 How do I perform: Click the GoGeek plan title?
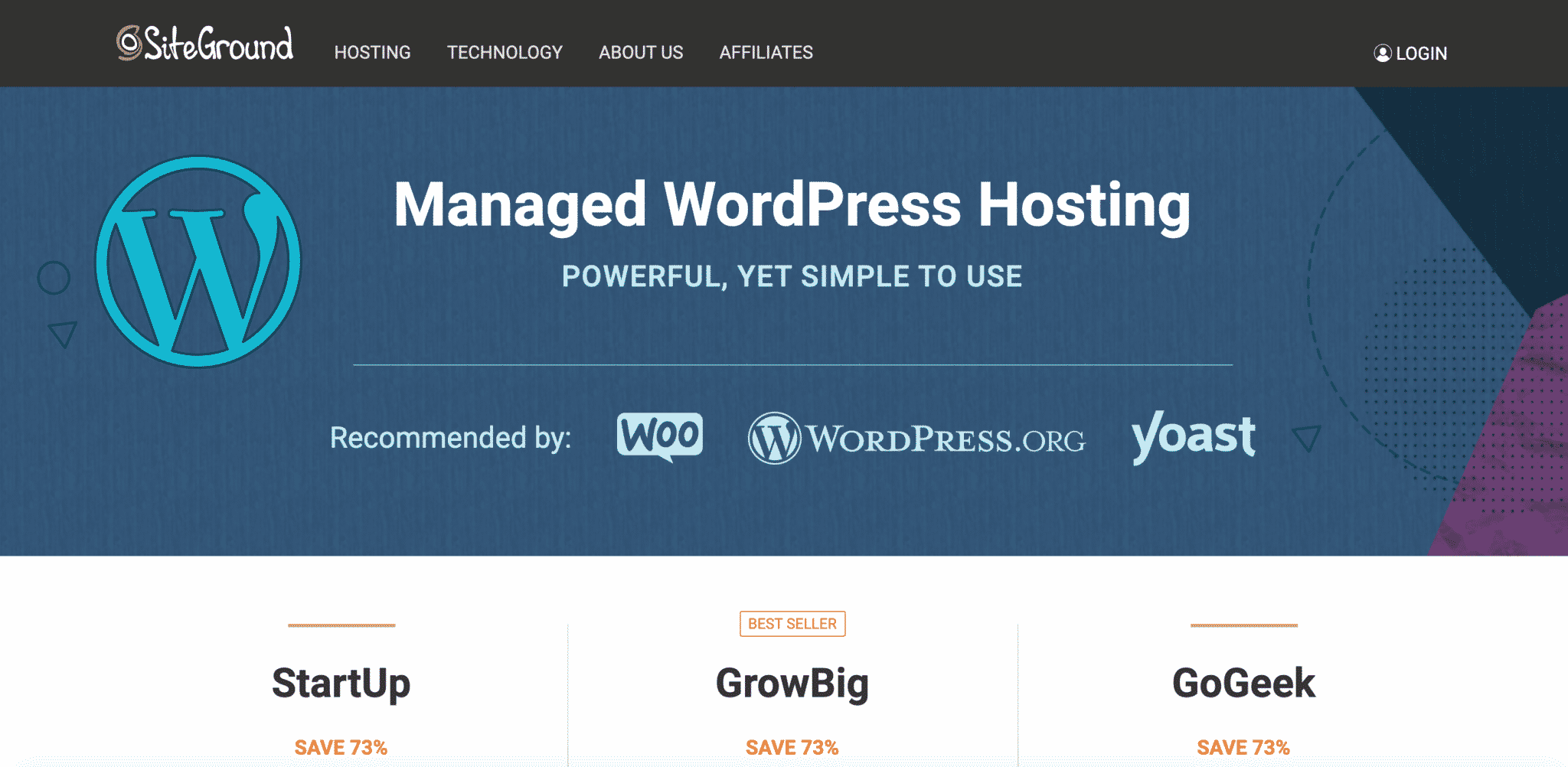(1245, 682)
